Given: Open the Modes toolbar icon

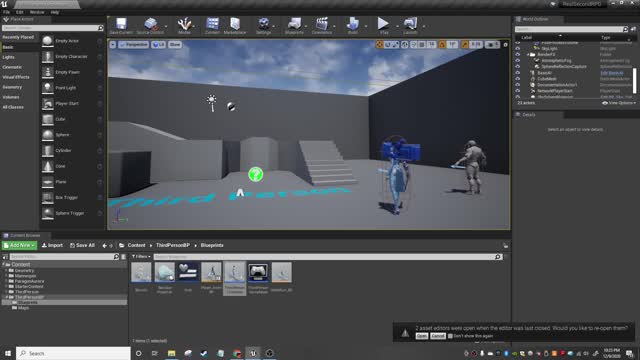Looking at the screenshot, I should [x=184, y=26].
